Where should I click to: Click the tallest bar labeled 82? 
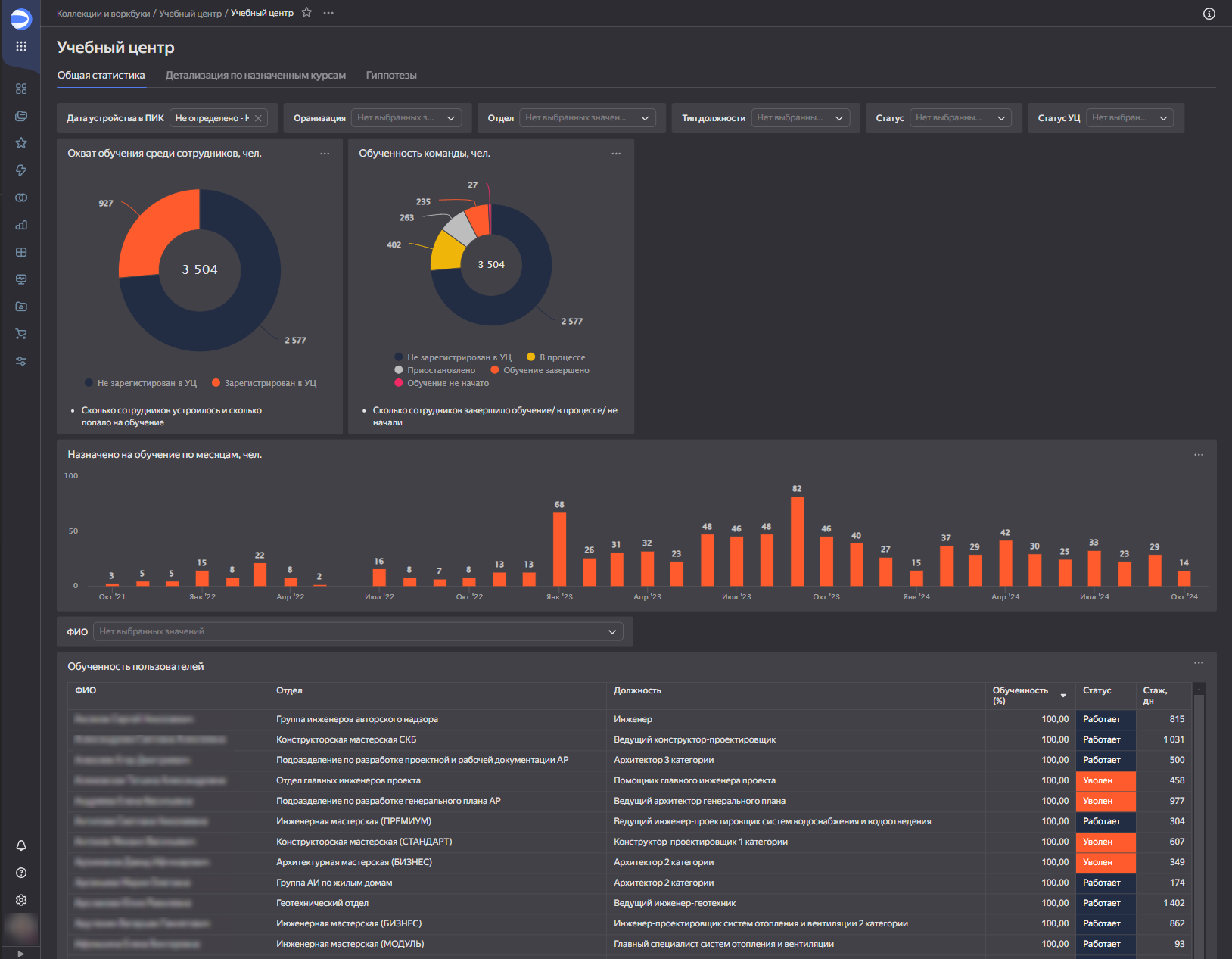point(797,541)
